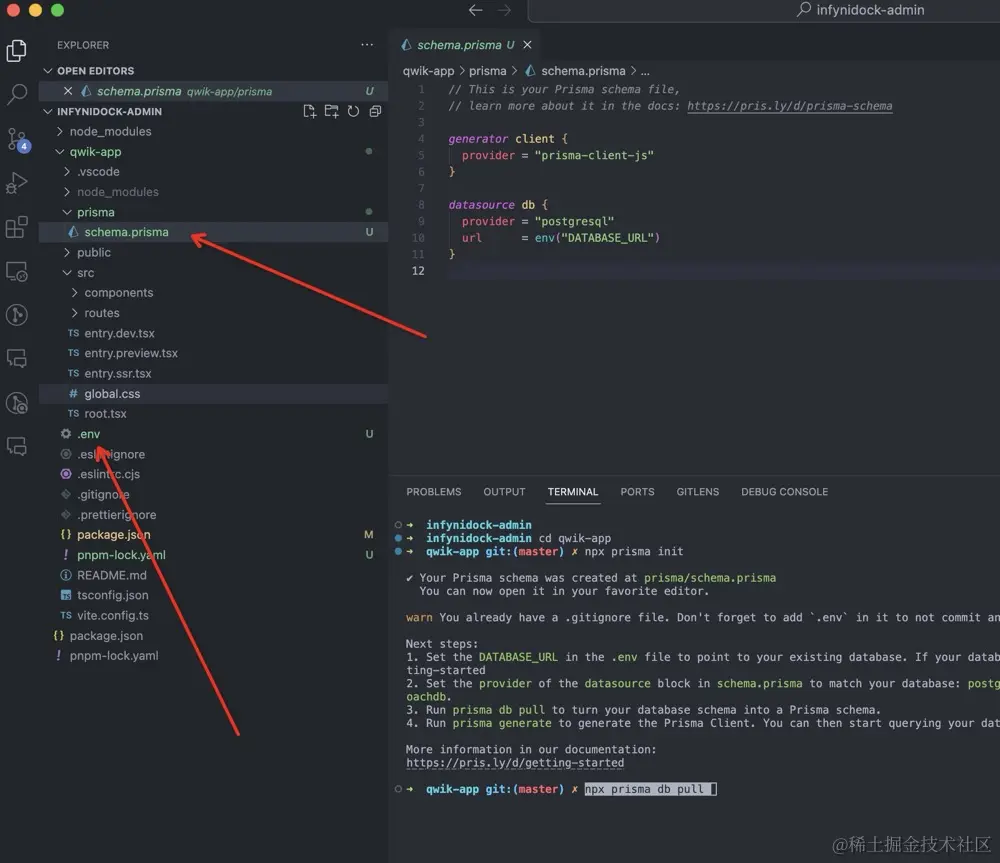Collapse the OPEN EDITORS section

click(x=47, y=71)
